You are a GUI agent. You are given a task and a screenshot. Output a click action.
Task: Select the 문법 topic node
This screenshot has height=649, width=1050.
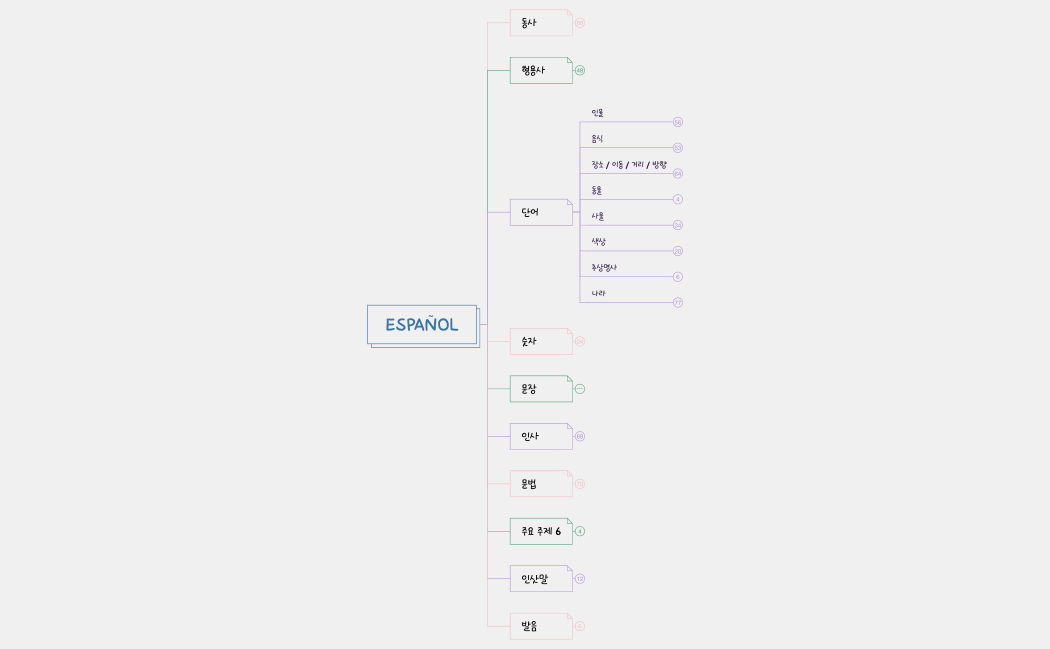click(x=540, y=484)
